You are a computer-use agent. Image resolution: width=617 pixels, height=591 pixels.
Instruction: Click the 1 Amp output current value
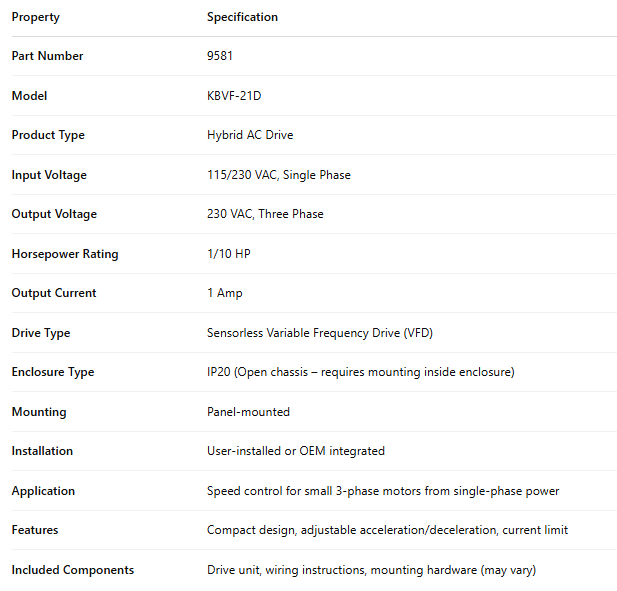coord(224,293)
